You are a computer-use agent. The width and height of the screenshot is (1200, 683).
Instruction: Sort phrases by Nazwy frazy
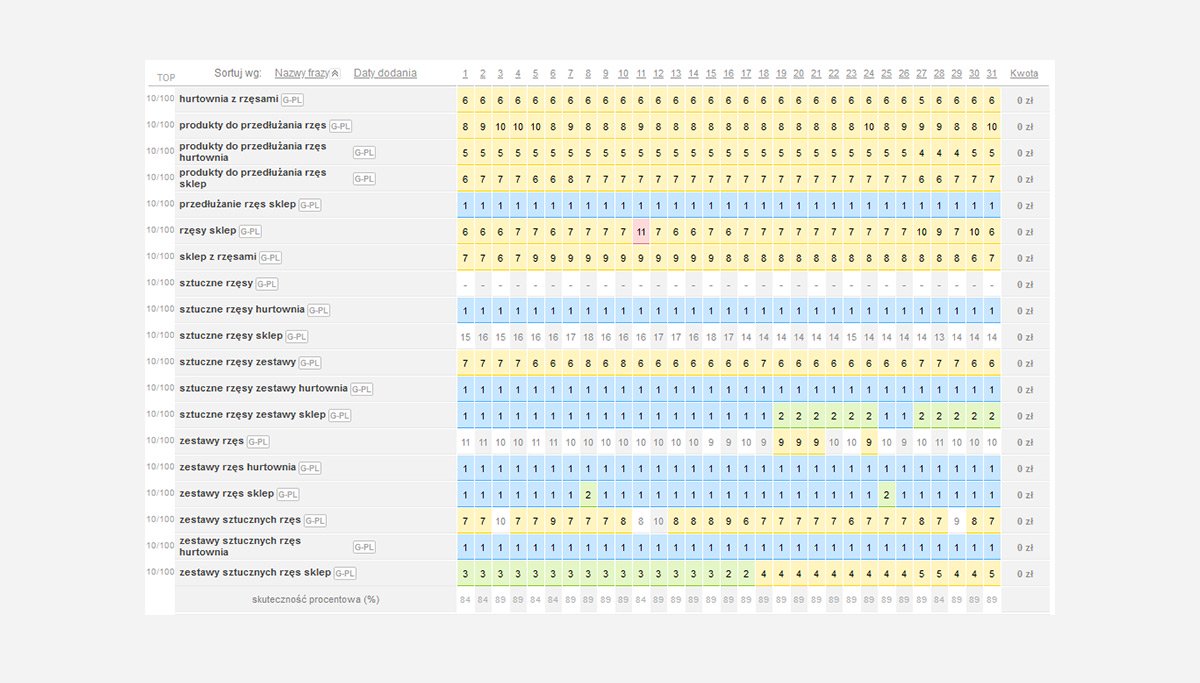[x=302, y=73]
